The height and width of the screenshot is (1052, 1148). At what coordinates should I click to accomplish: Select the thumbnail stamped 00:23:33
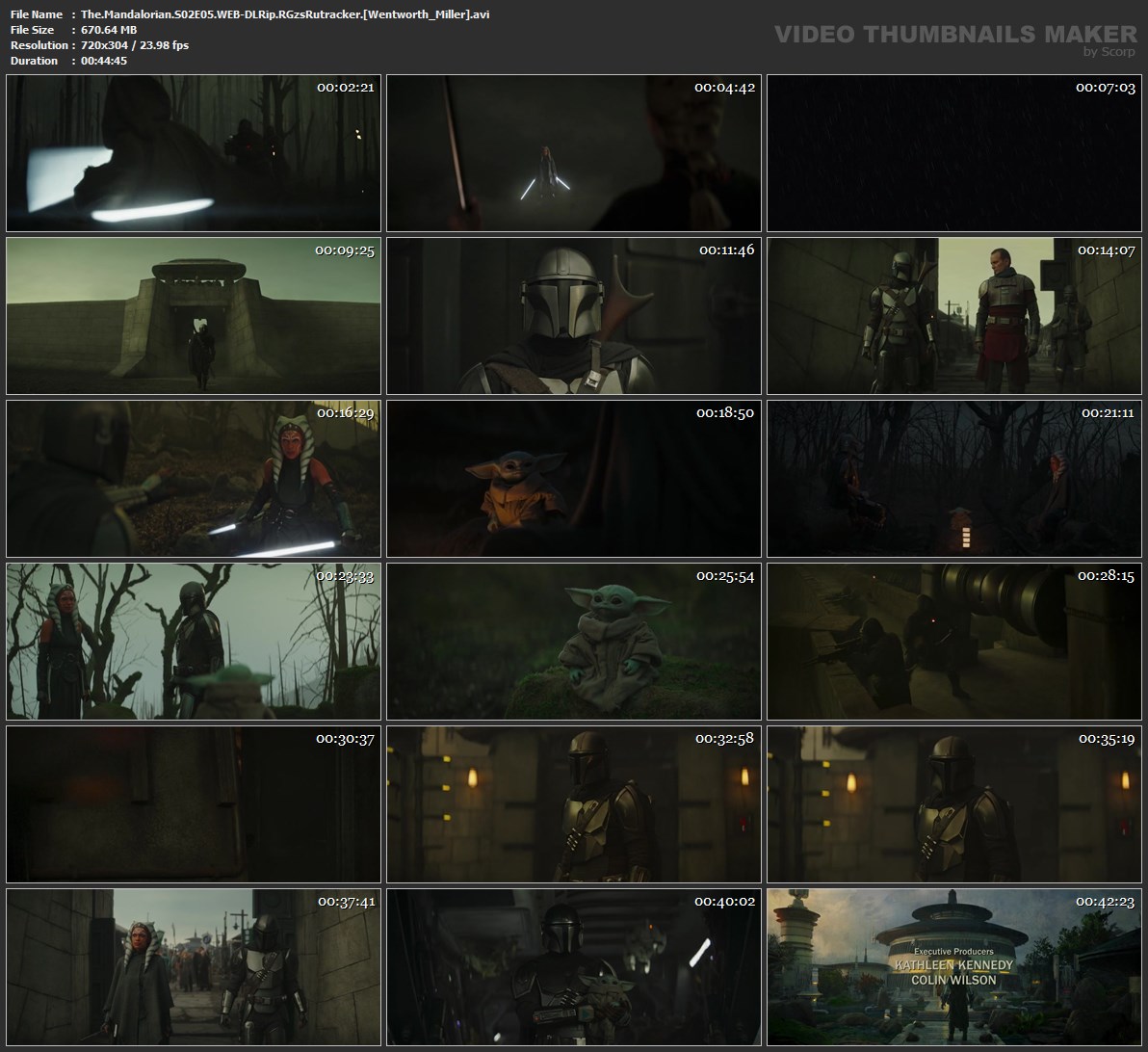click(194, 642)
